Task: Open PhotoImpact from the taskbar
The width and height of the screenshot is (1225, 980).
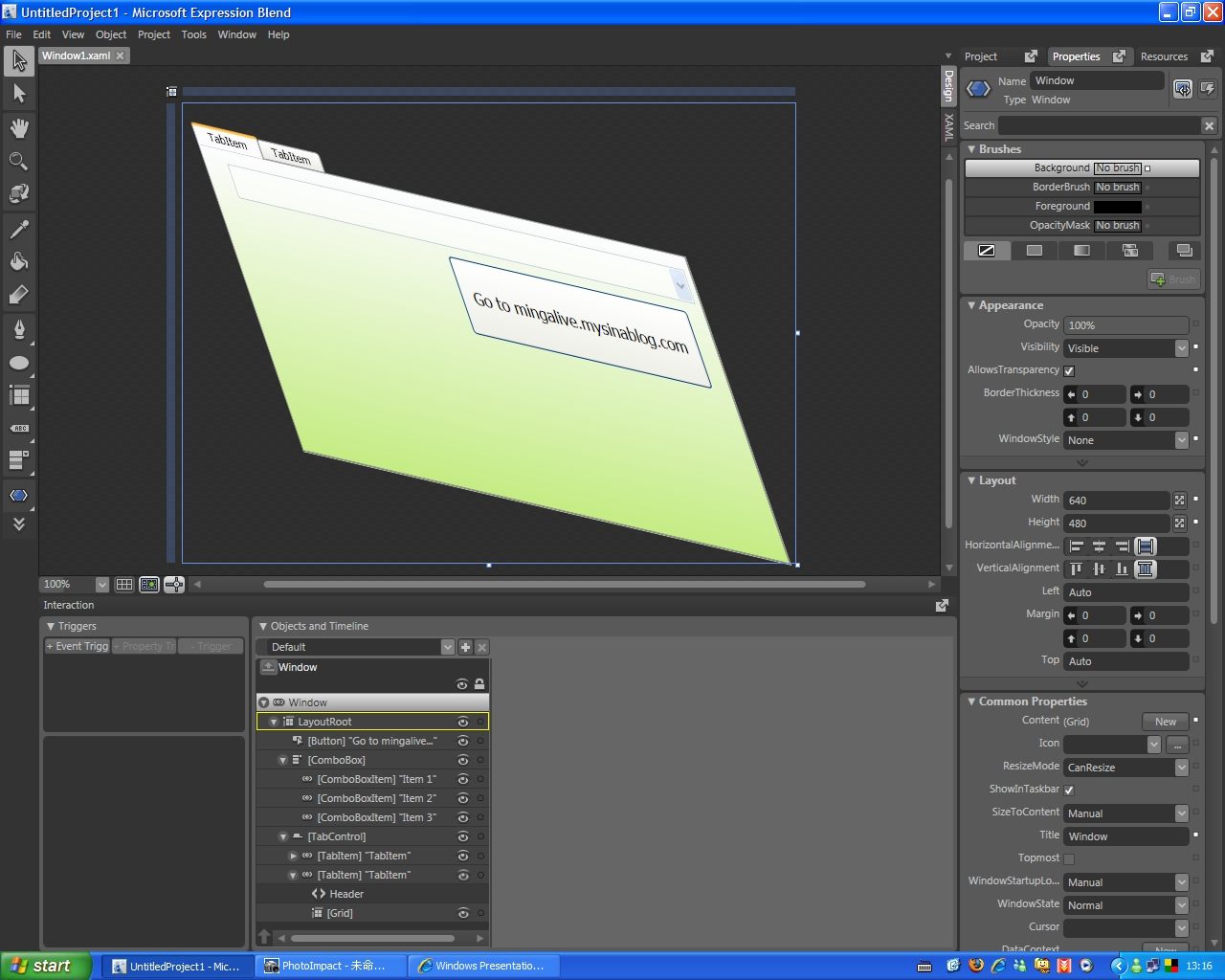Action: [331, 966]
